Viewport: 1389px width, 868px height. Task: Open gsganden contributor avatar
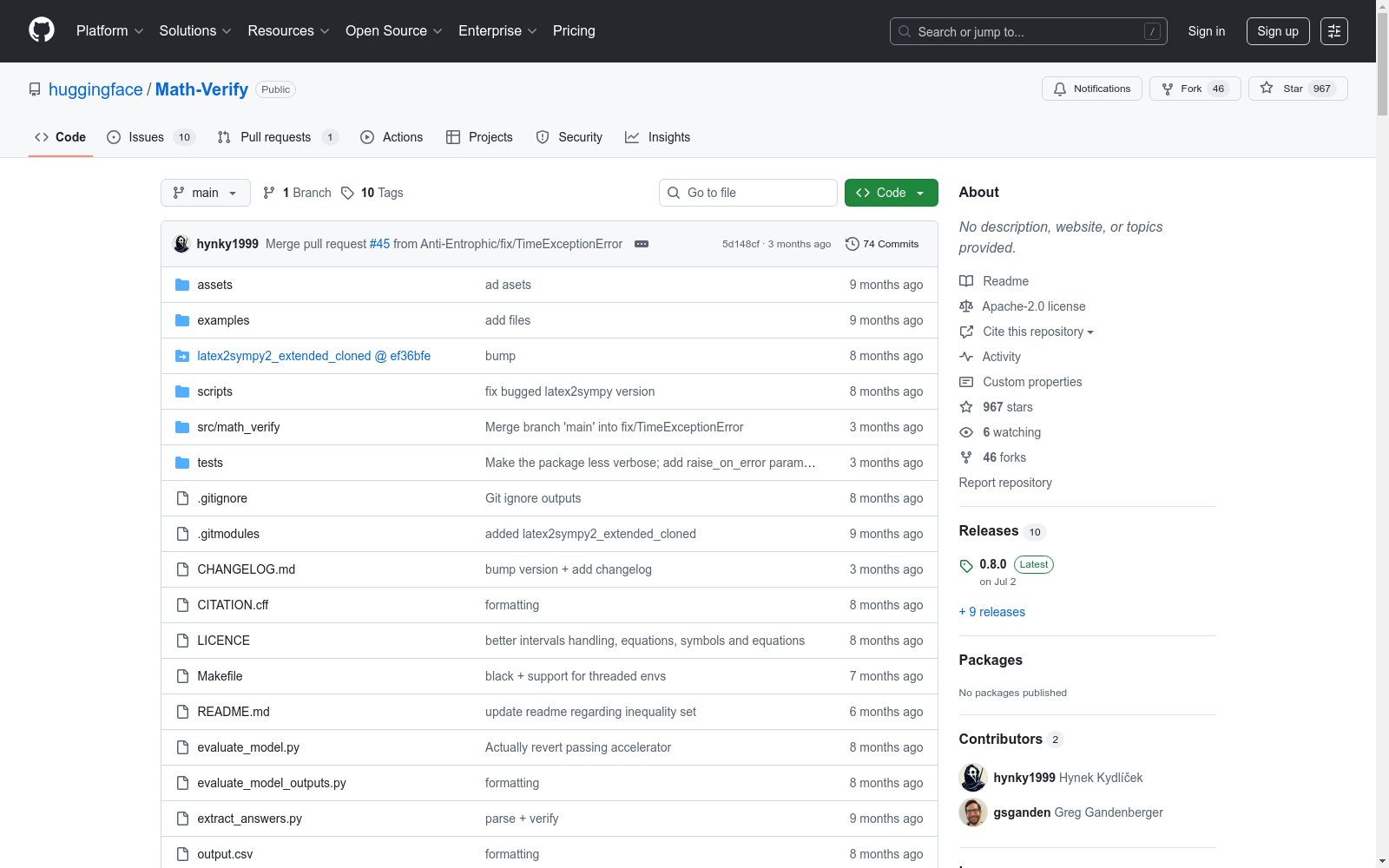(973, 812)
